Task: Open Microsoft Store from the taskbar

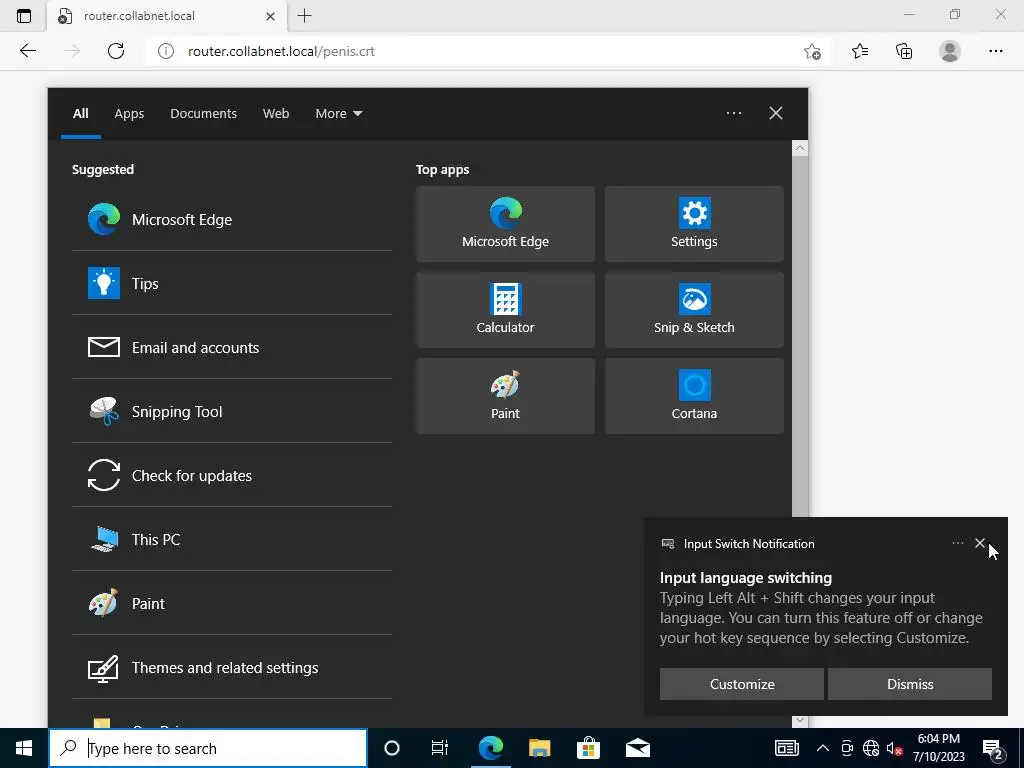Action: point(588,748)
